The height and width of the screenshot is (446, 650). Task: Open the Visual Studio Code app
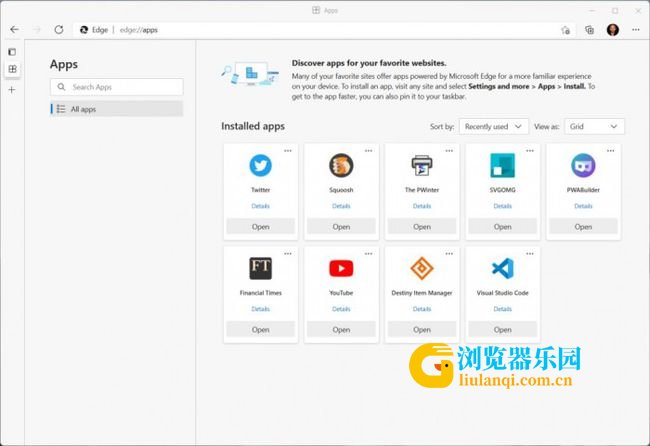pos(502,330)
